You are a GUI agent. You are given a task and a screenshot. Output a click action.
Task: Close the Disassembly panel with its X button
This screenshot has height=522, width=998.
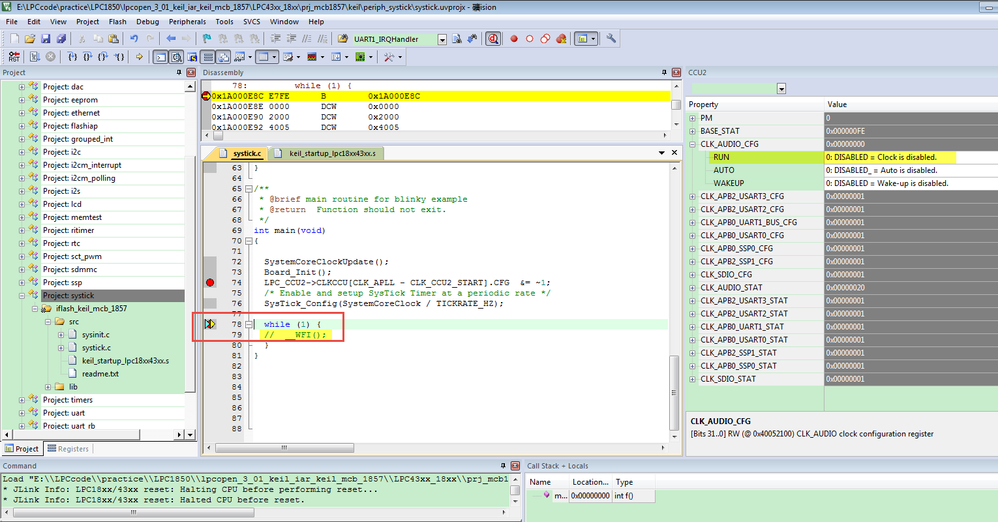[x=676, y=73]
